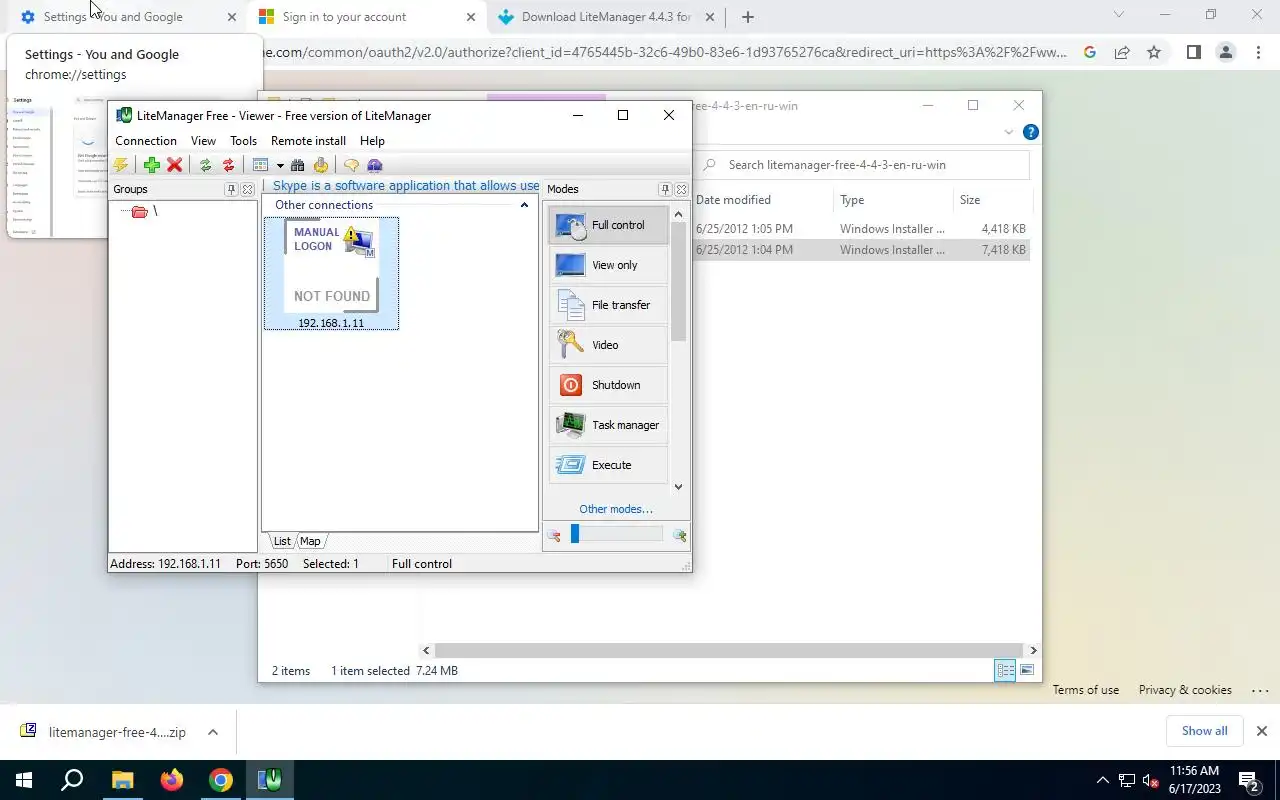Screen dimensions: 1280x800
Task: Switch Explorer to details view icon
Action: tap(1005, 671)
